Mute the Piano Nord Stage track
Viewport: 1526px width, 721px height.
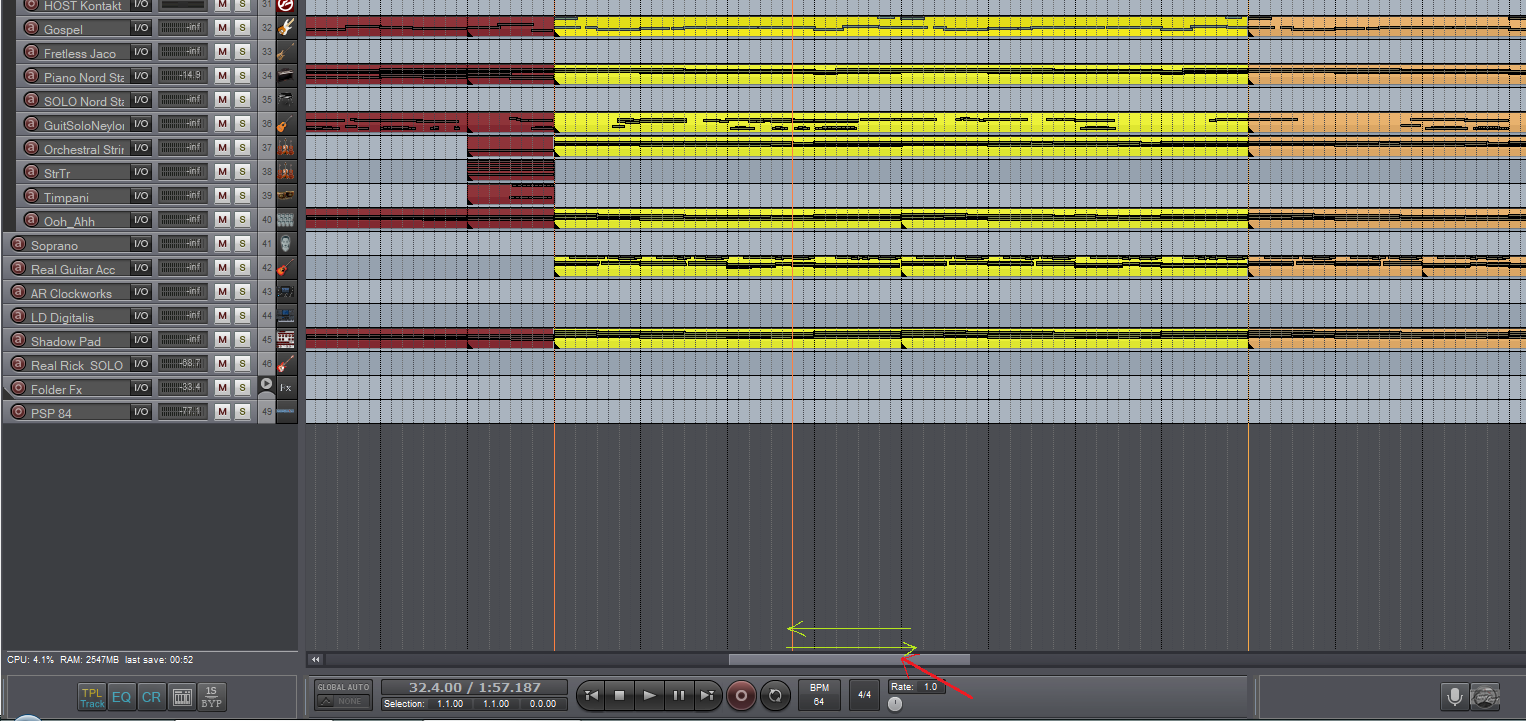222,76
